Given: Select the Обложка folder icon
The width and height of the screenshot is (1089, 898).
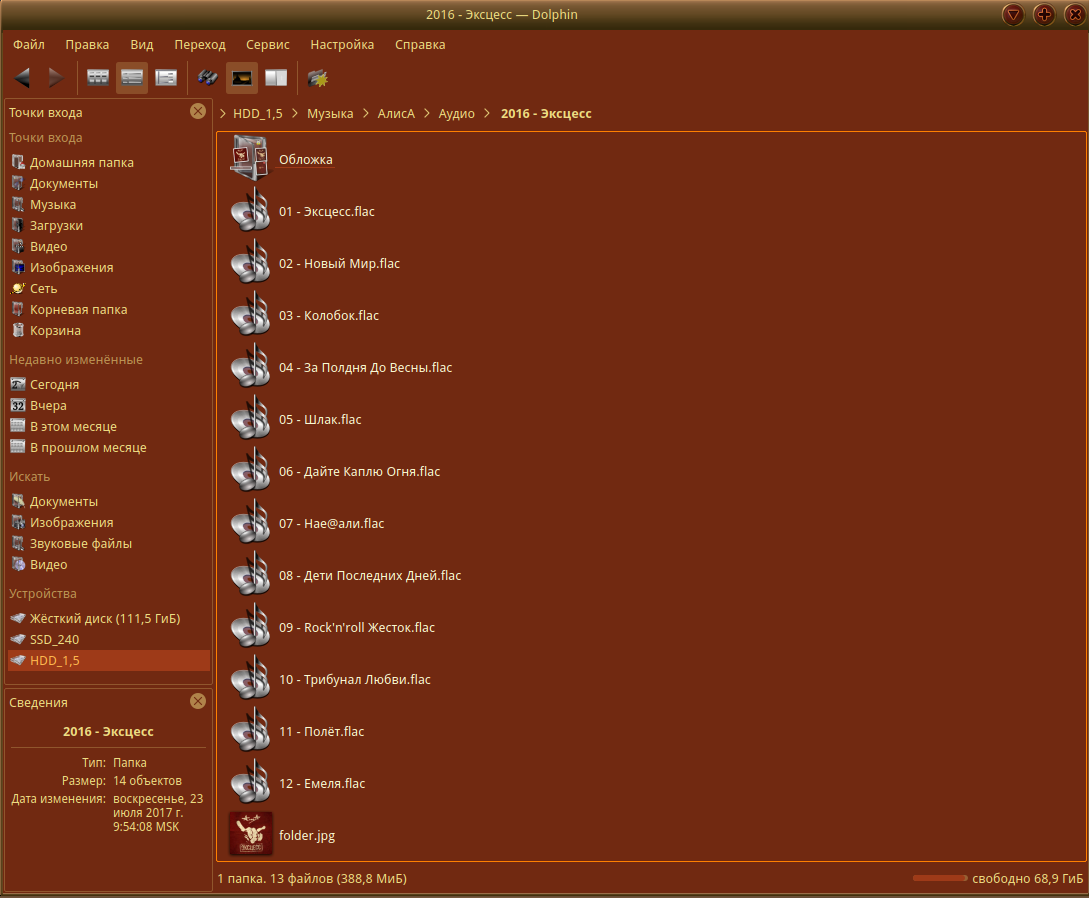Looking at the screenshot, I should [250, 158].
